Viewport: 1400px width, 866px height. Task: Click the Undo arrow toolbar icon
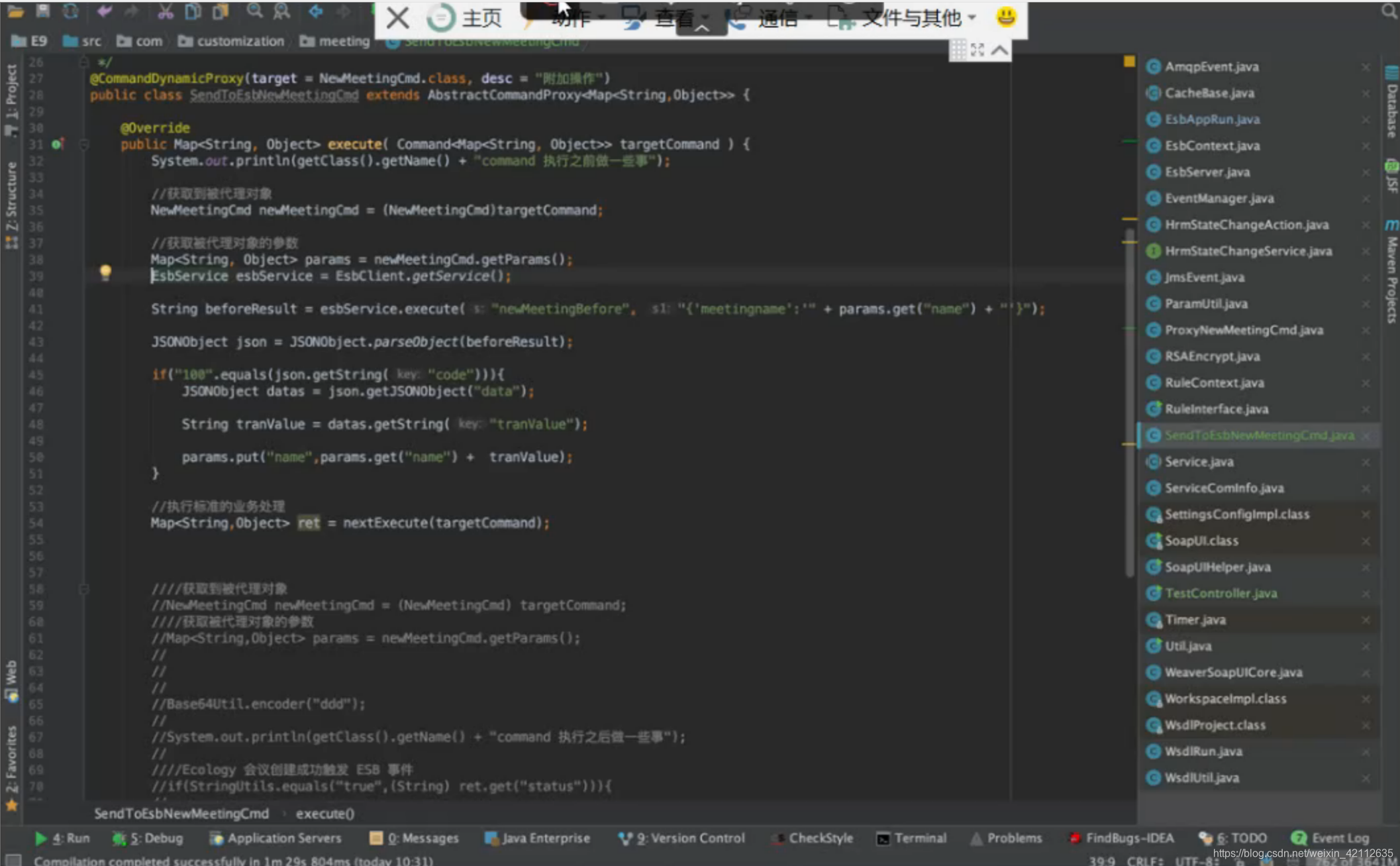(x=104, y=10)
